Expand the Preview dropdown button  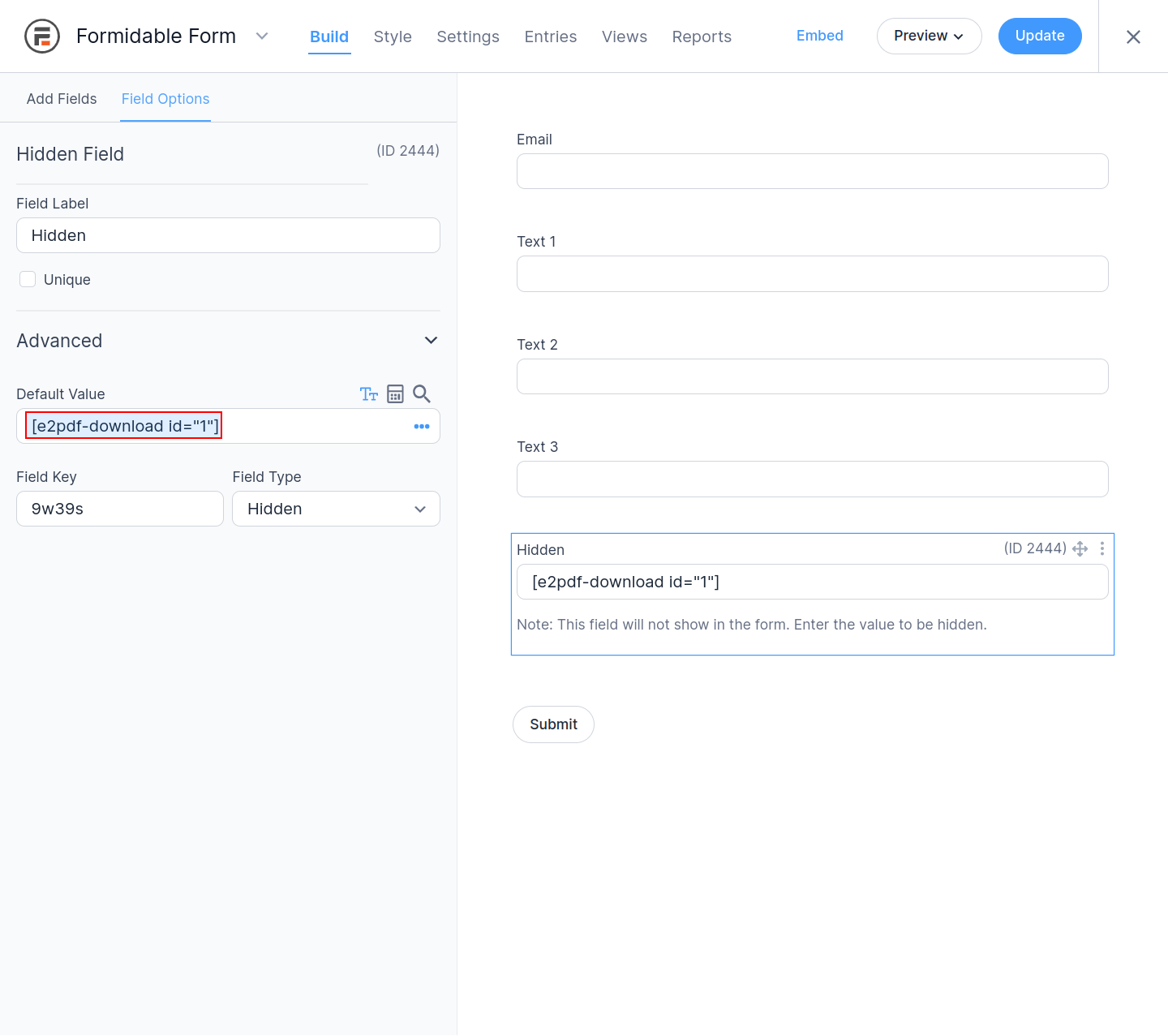tap(929, 37)
